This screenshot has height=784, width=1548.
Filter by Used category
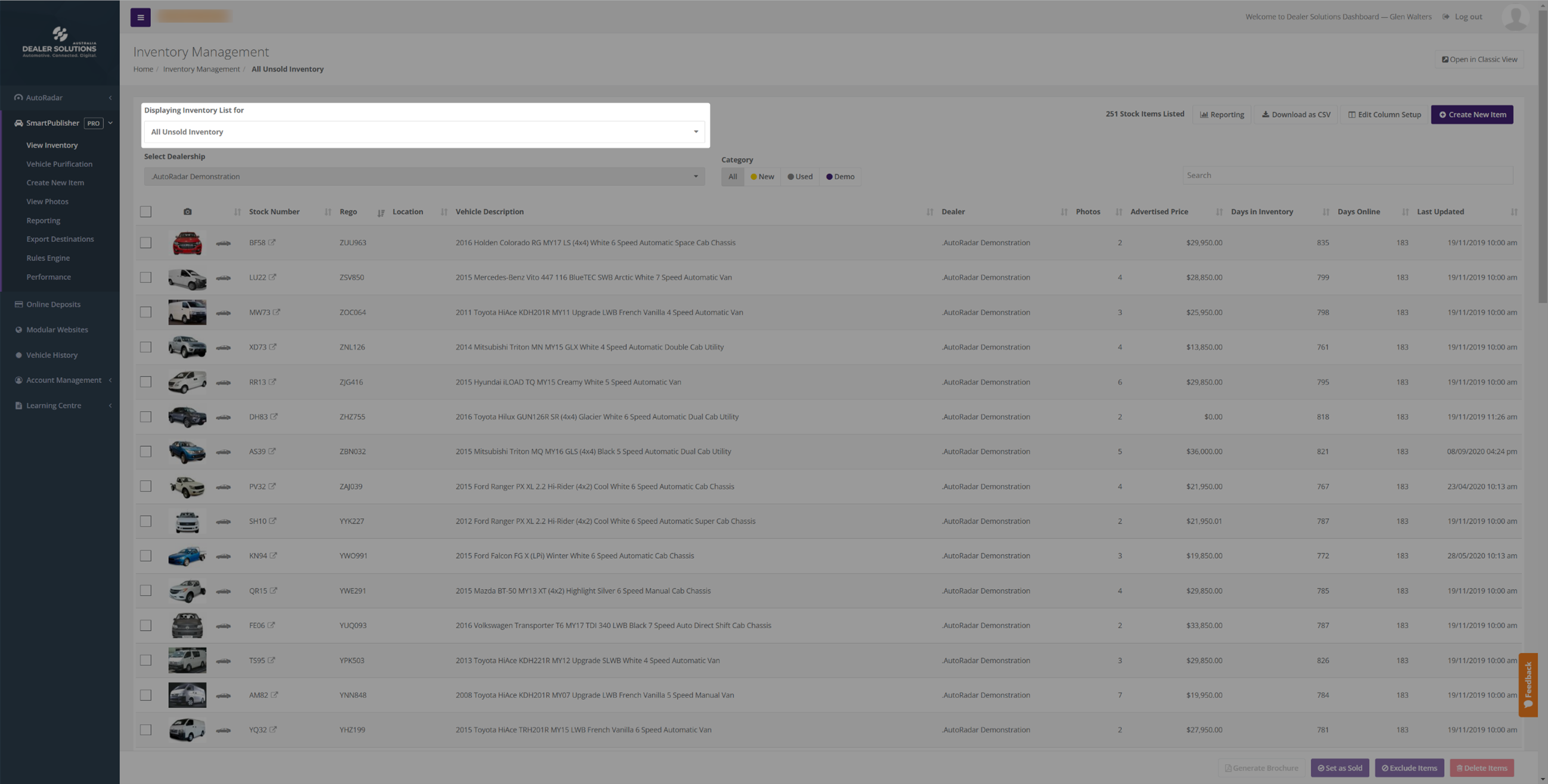click(800, 176)
